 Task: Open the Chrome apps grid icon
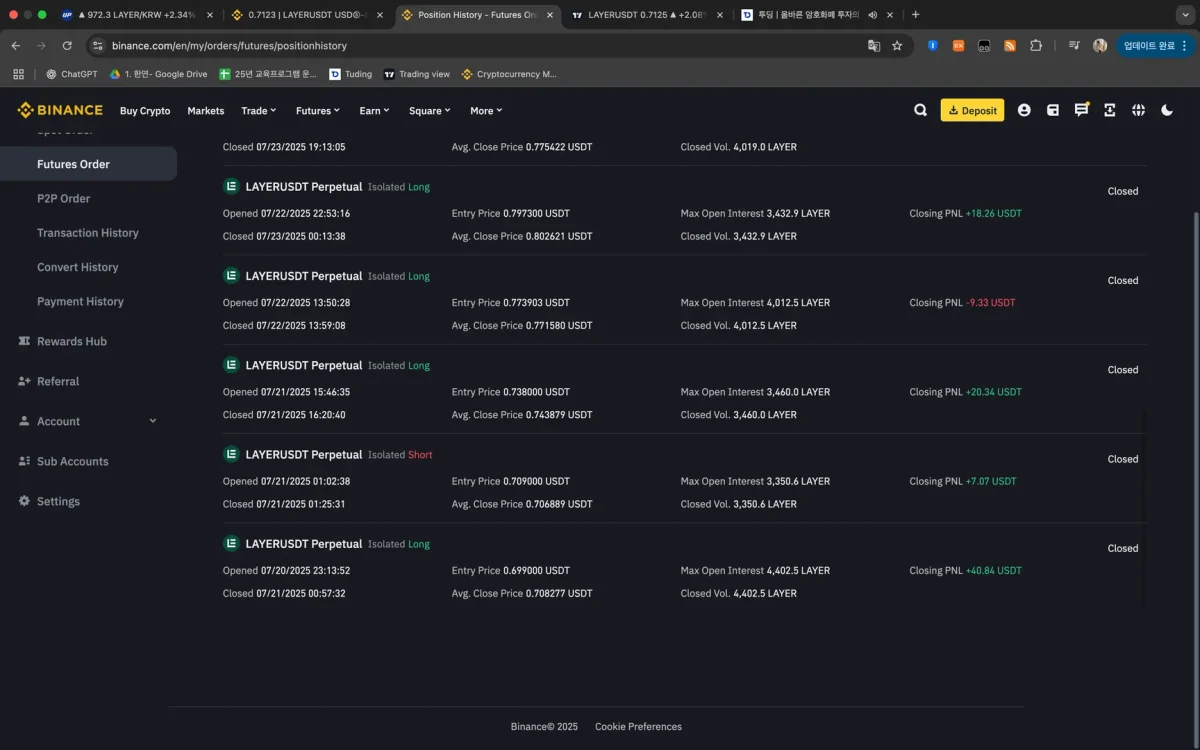point(18,74)
